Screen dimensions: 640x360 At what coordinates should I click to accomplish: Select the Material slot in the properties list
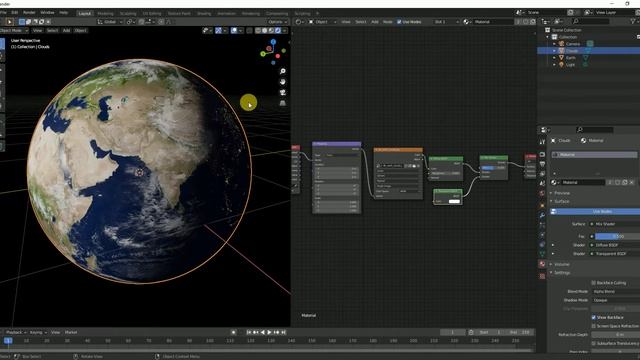(x=594, y=155)
